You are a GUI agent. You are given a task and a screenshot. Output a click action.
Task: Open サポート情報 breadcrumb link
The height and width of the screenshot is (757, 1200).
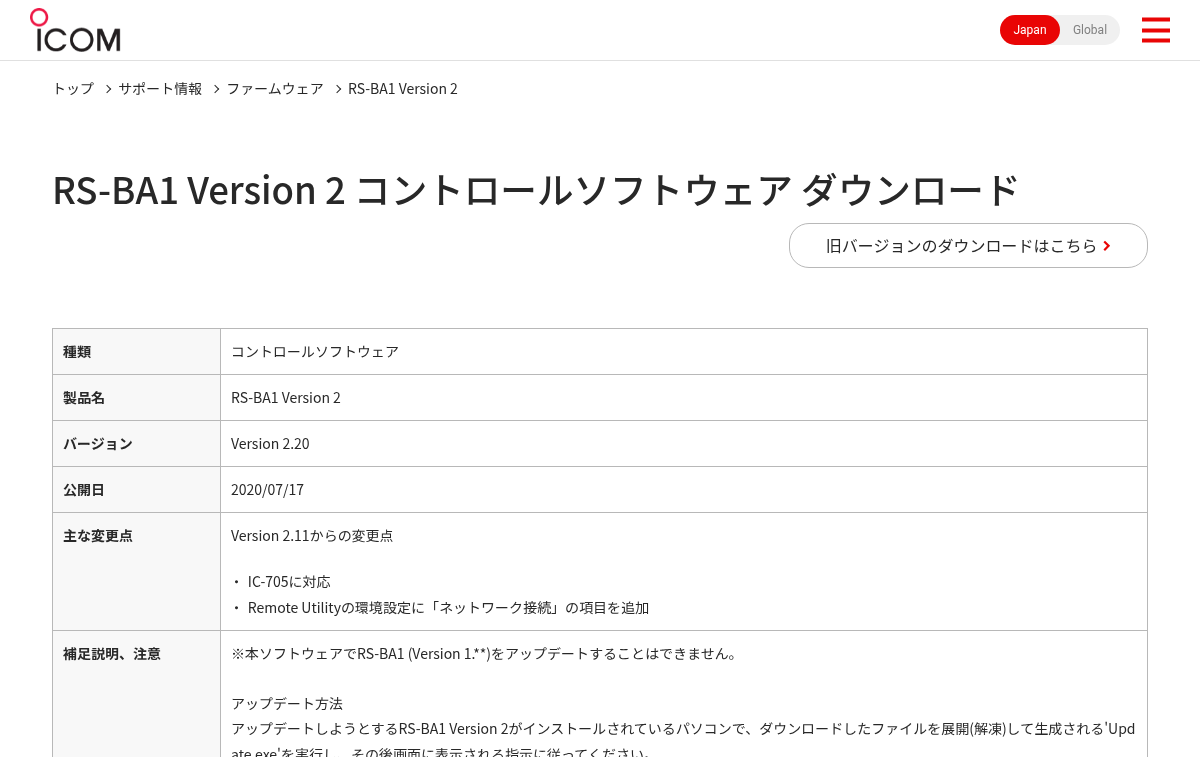point(160,88)
